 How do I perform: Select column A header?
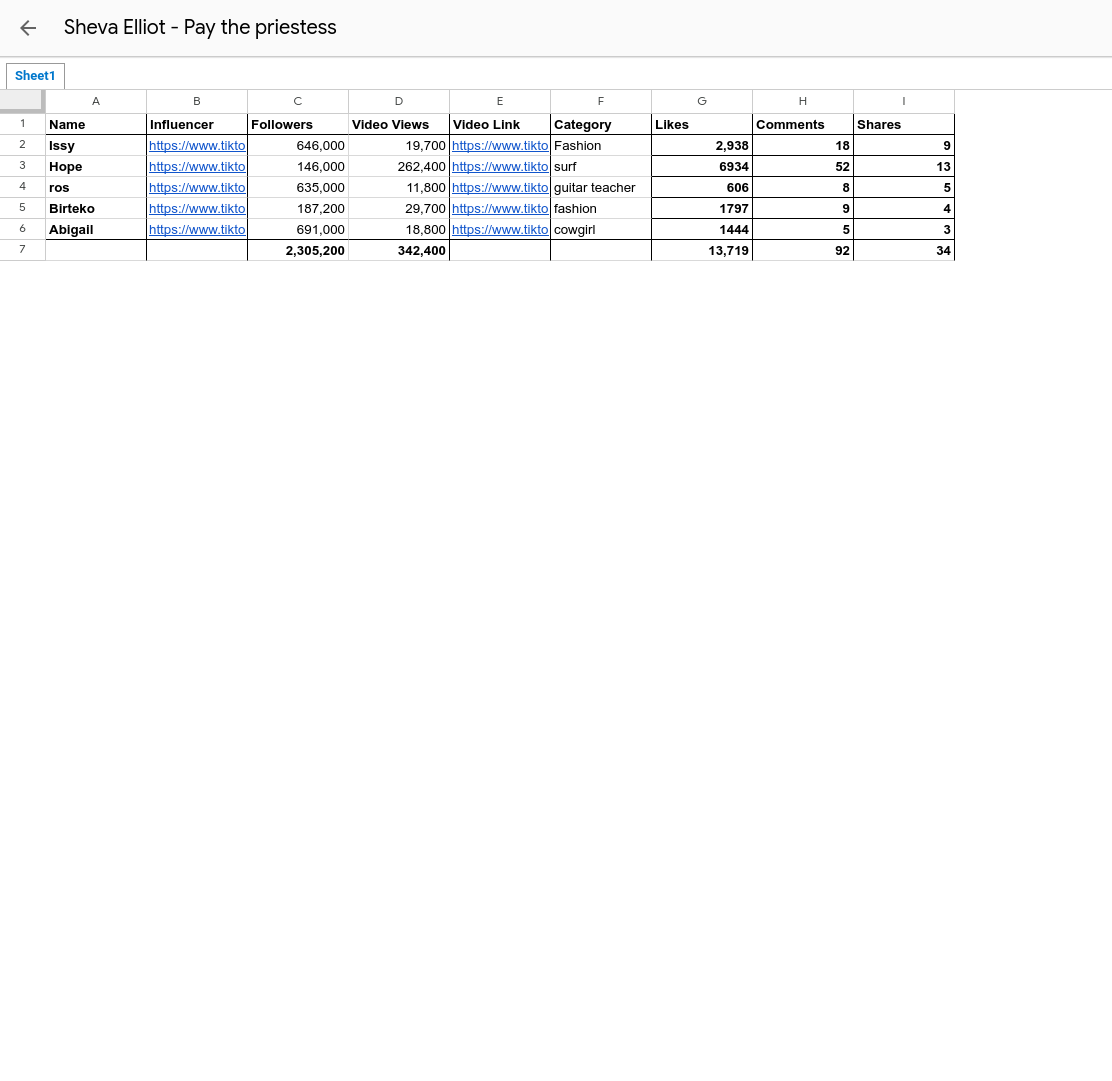point(96,101)
